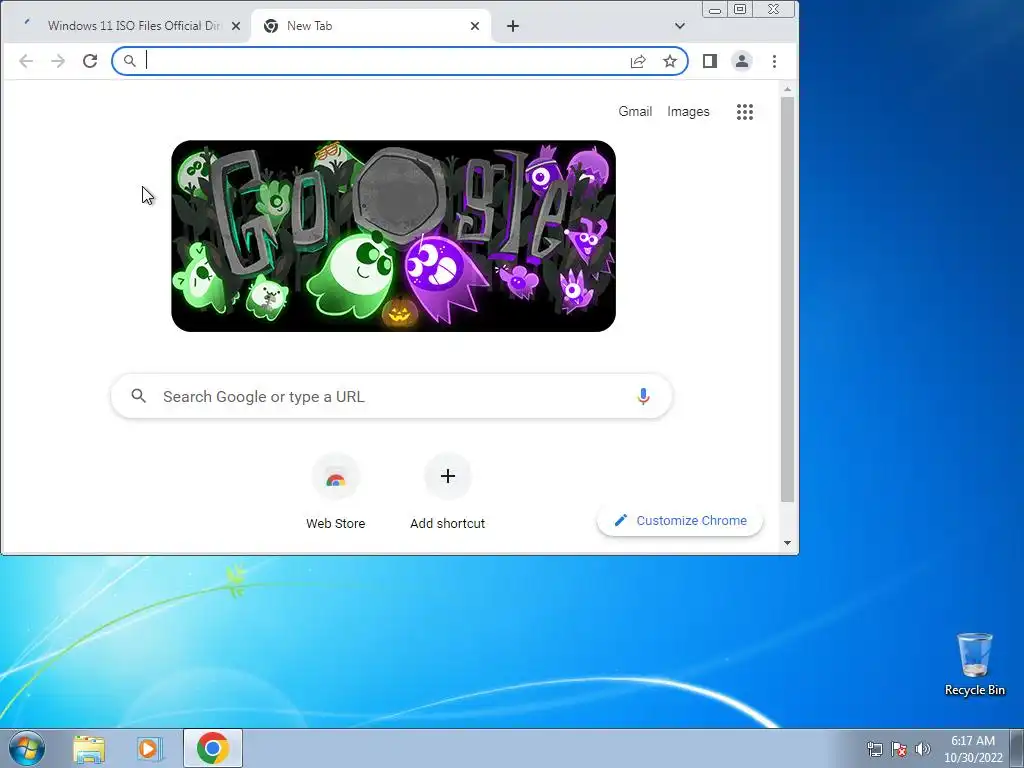1024x768 pixels.
Task: Click the Customize Chrome button
Action: tap(680, 520)
